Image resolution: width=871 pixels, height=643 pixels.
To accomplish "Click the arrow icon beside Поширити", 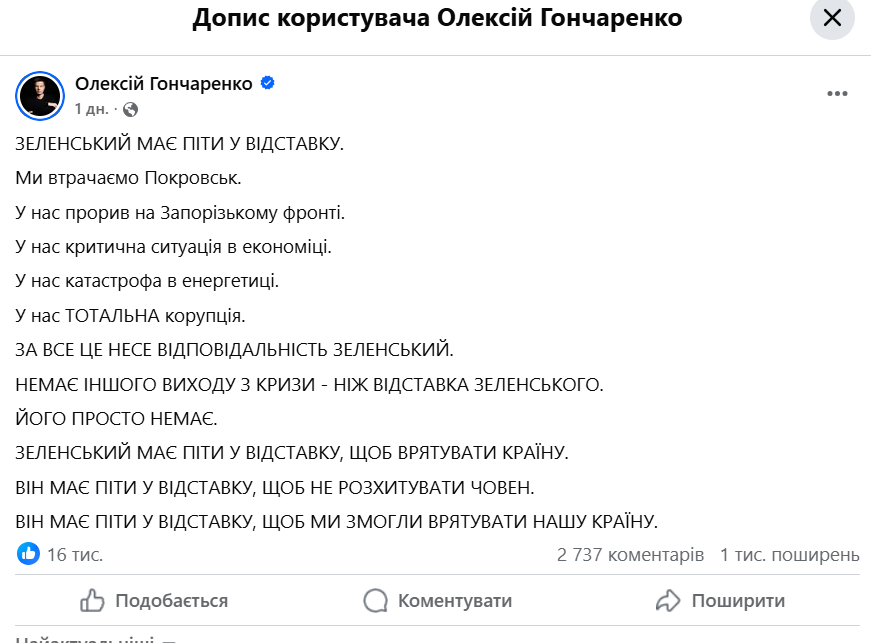I will coord(668,601).
